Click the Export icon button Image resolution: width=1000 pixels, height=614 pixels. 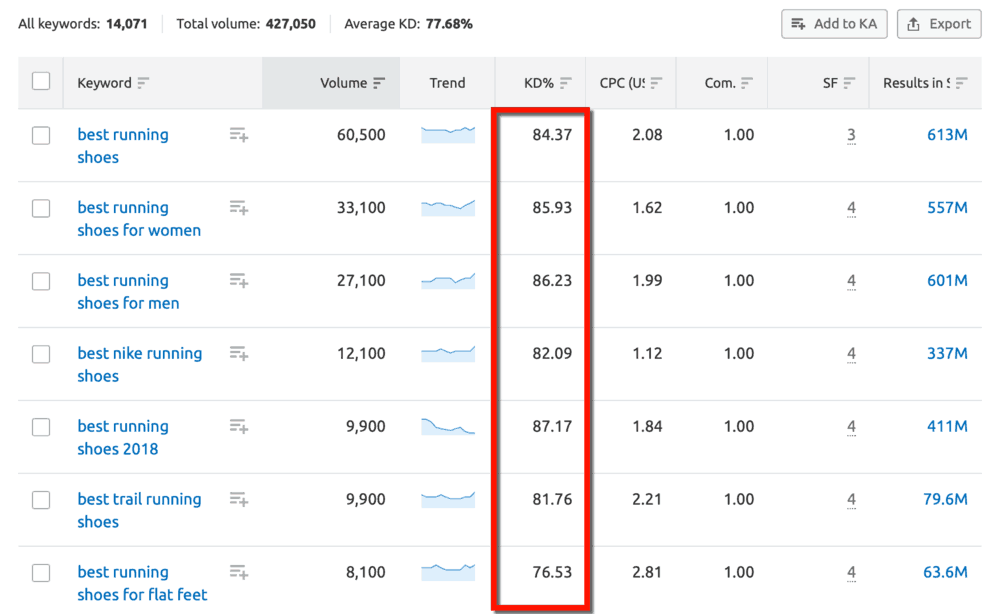[x=938, y=24]
